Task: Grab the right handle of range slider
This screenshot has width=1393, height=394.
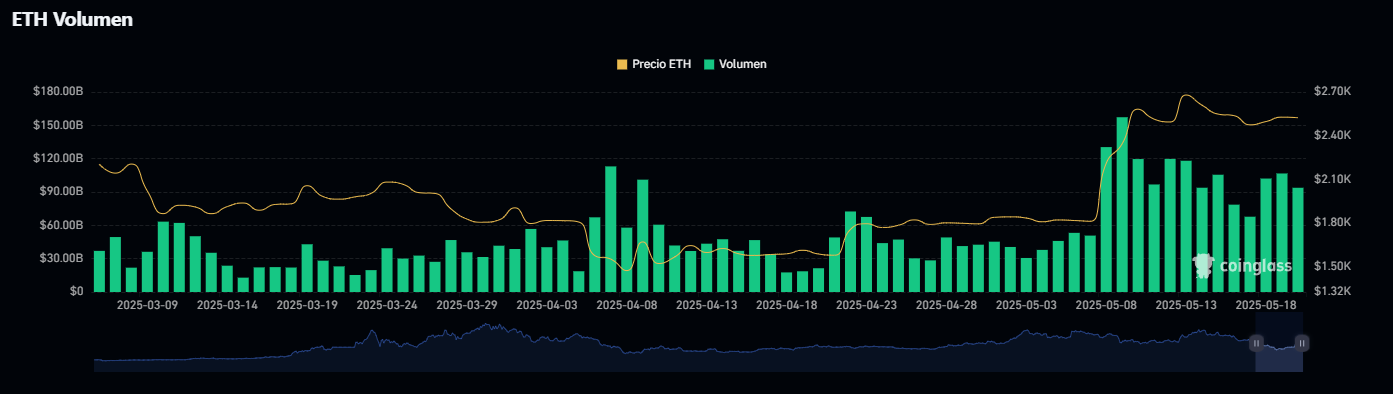Action: tap(1302, 343)
